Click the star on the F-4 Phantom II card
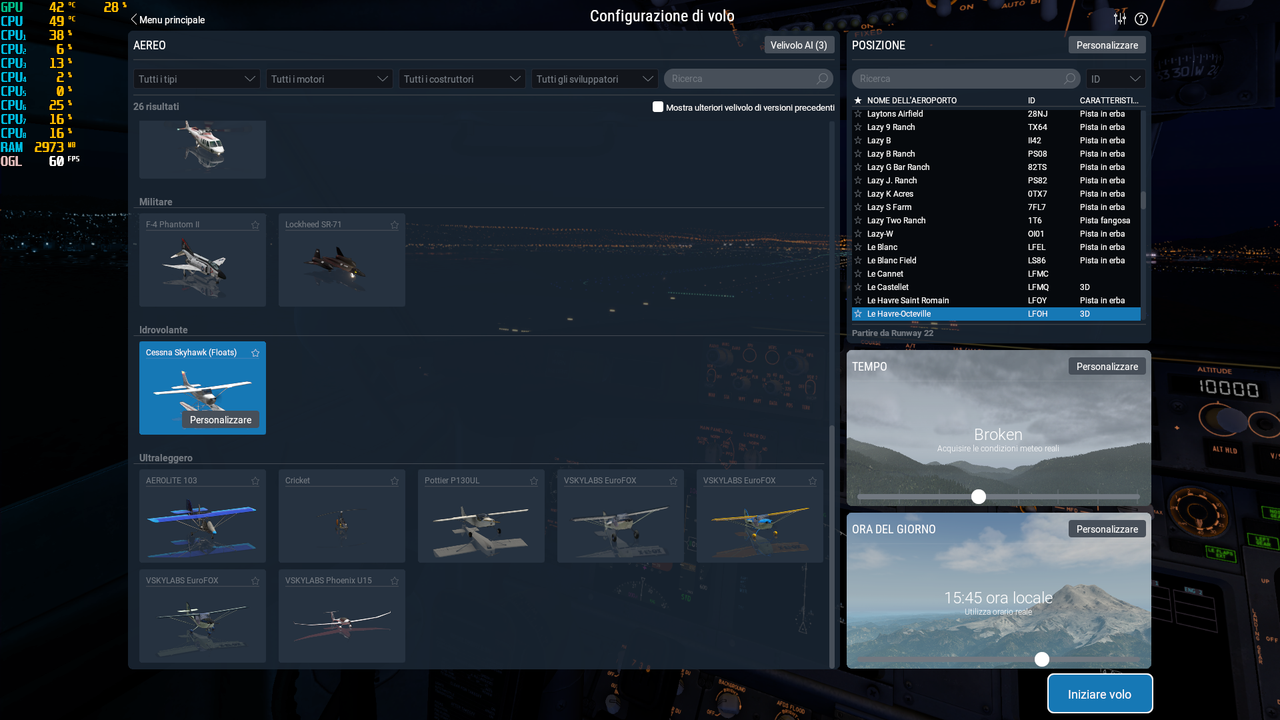This screenshot has height=720, width=1280. point(255,224)
